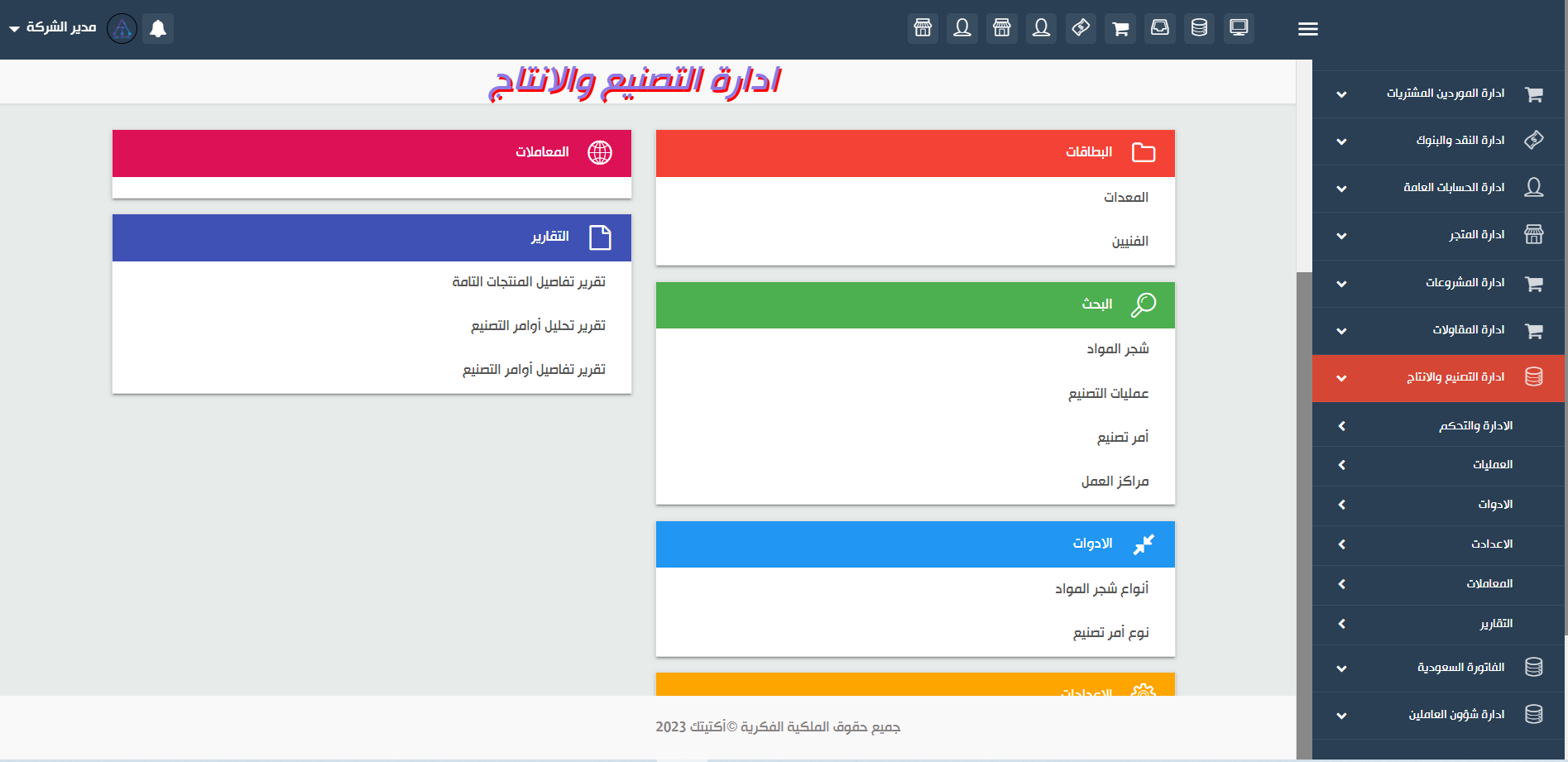This screenshot has height=762, width=1568.
Task: Click the التقارير blue card header title
Action: [x=549, y=237]
